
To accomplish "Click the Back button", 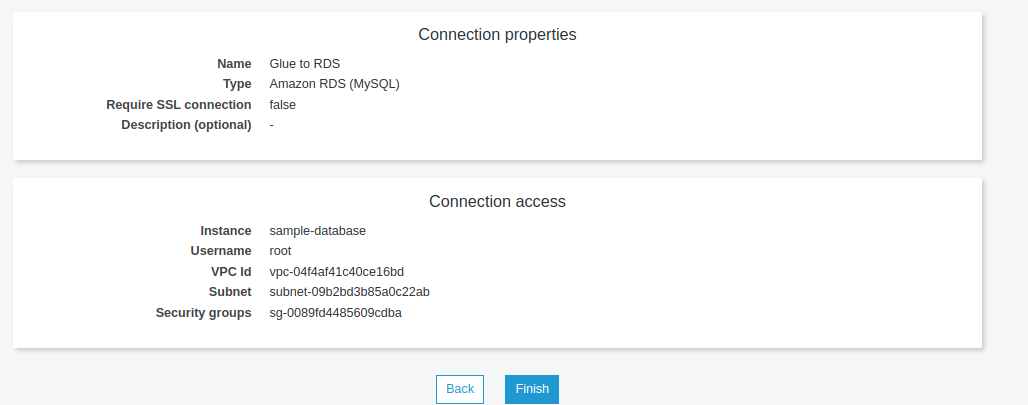I will pos(460,389).
